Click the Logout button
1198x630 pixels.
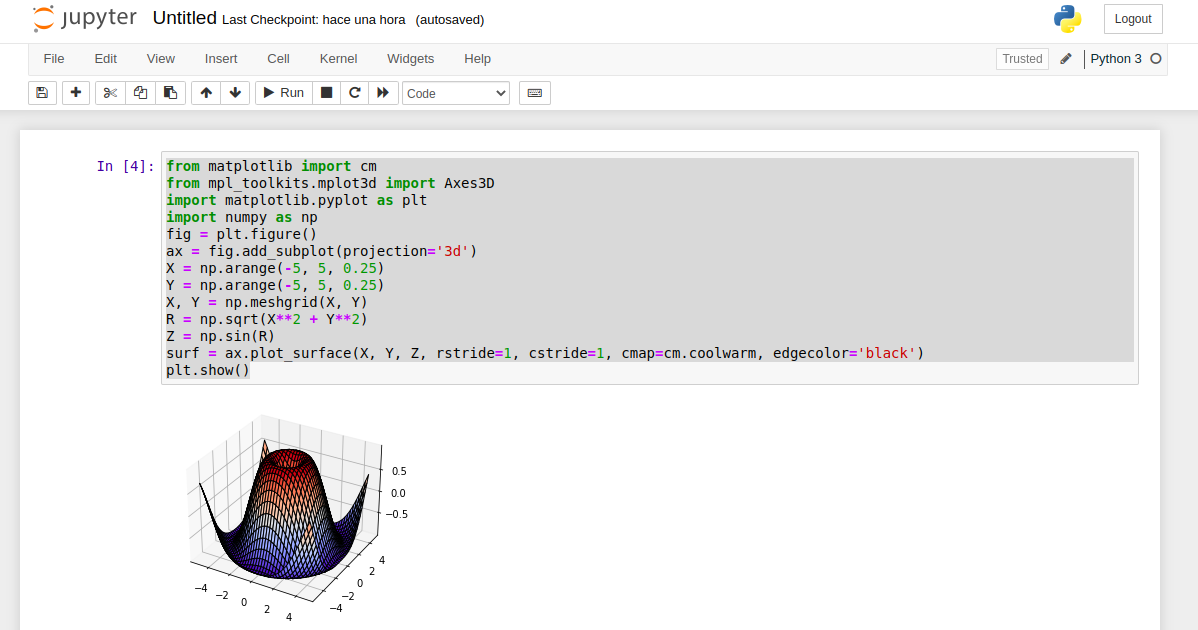point(1133,19)
